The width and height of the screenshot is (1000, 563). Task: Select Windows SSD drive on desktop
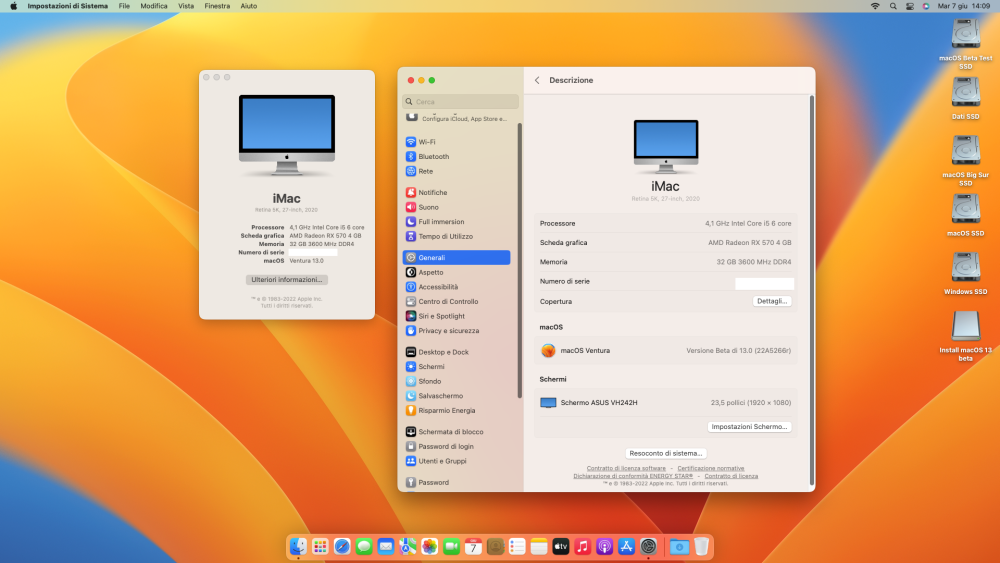[966, 273]
